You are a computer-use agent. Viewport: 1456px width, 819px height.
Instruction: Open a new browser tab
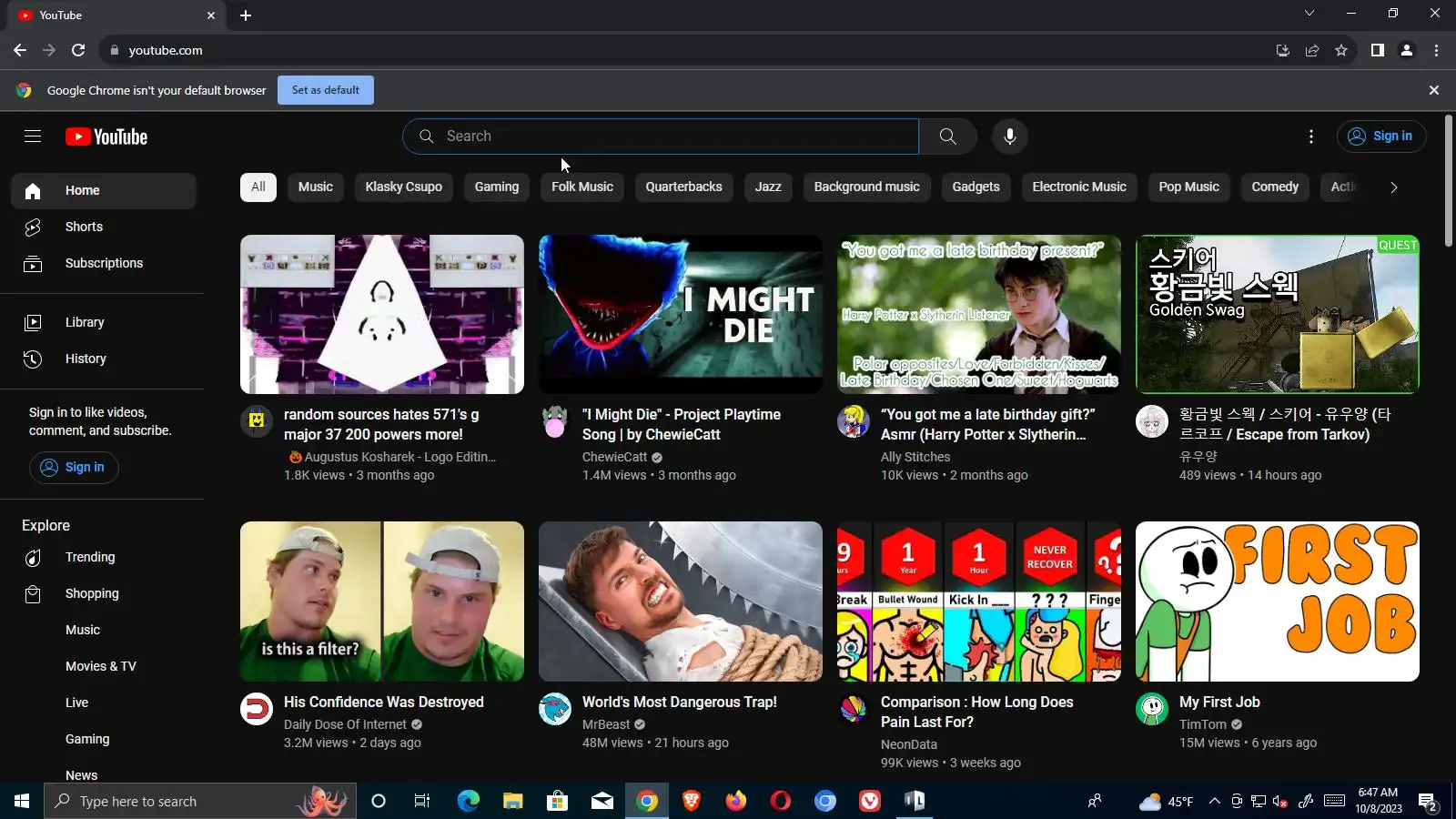point(246,15)
